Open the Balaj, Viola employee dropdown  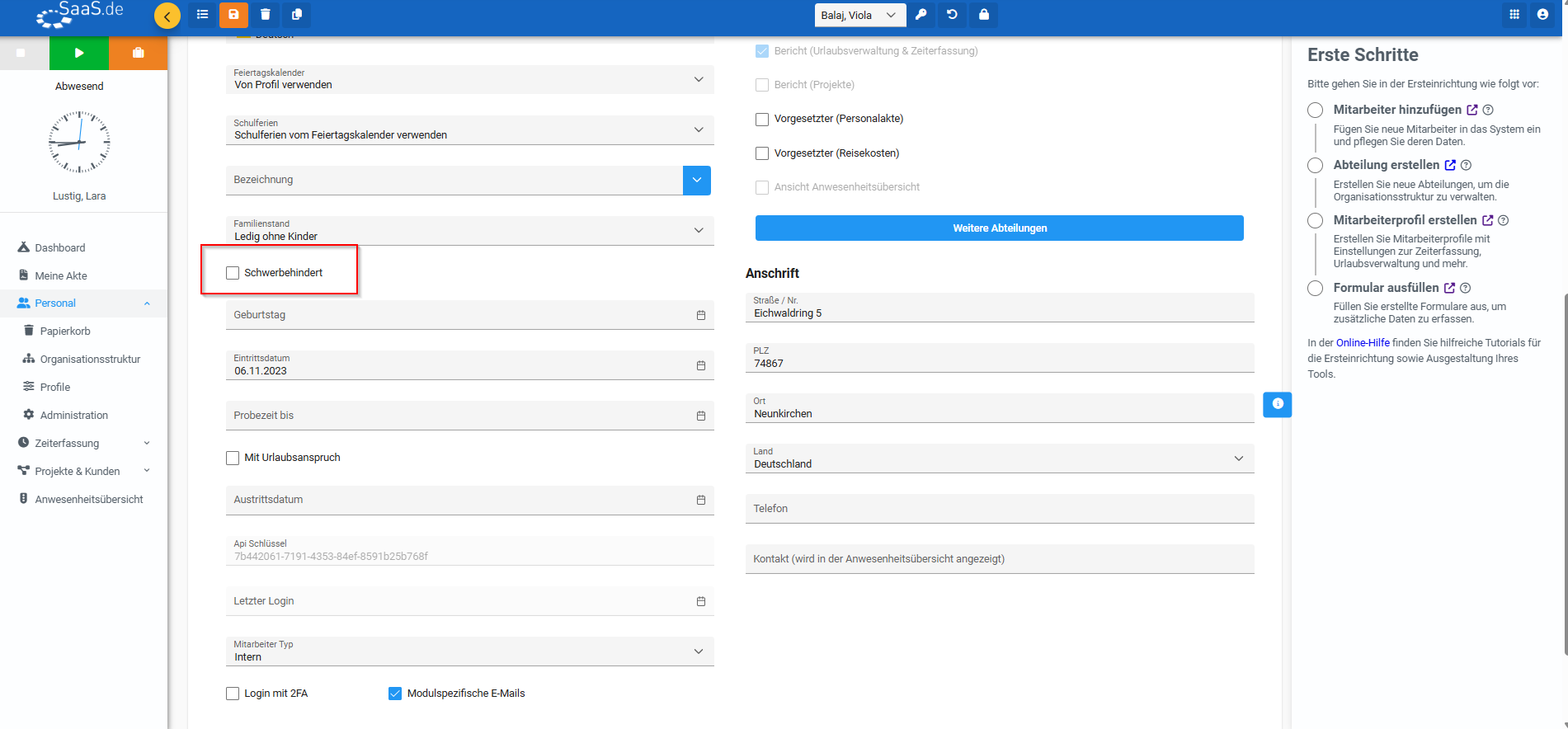tap(859, 15)
